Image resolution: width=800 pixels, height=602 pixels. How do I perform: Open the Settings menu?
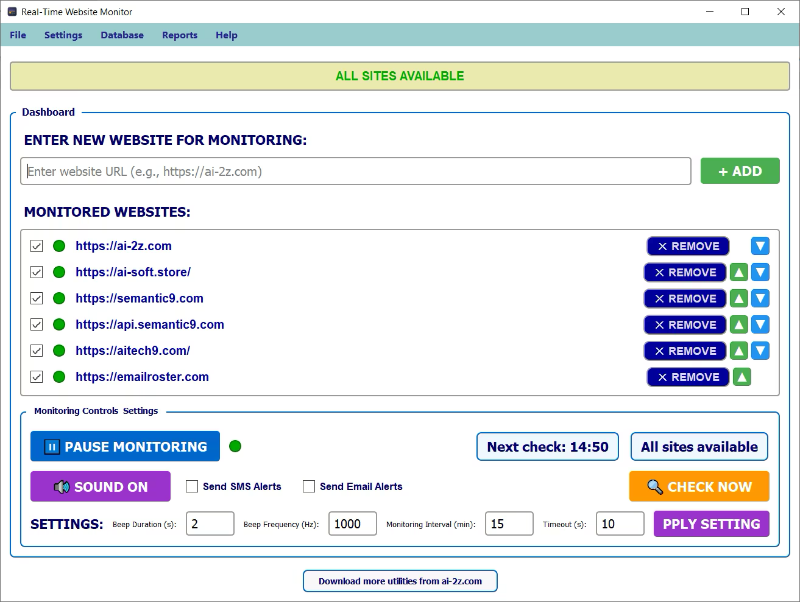[x=63, y=35]
